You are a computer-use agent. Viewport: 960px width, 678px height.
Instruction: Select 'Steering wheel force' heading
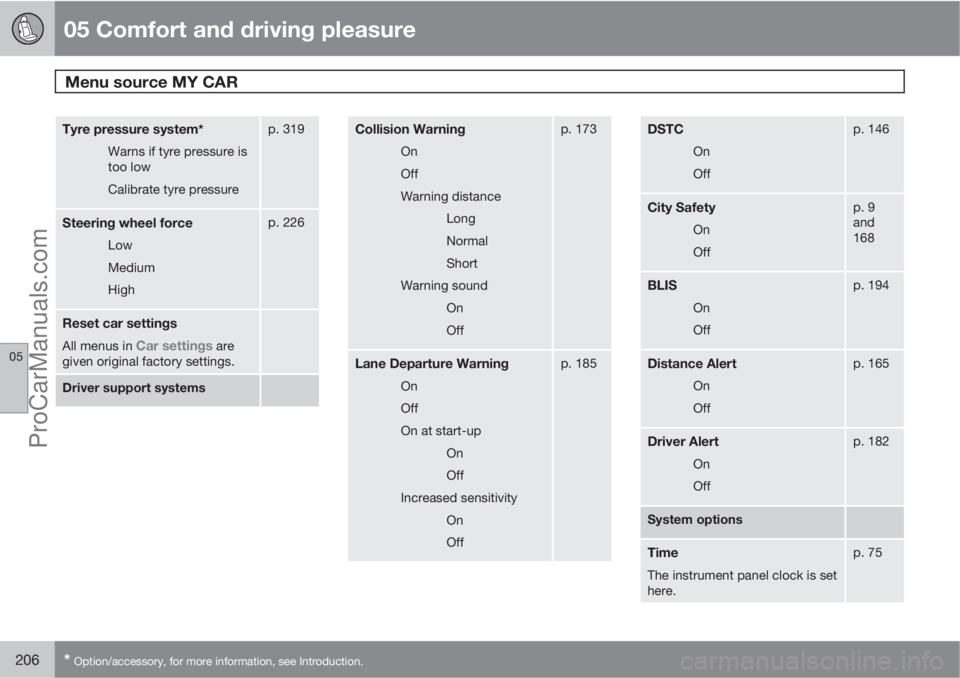(127, 223)
